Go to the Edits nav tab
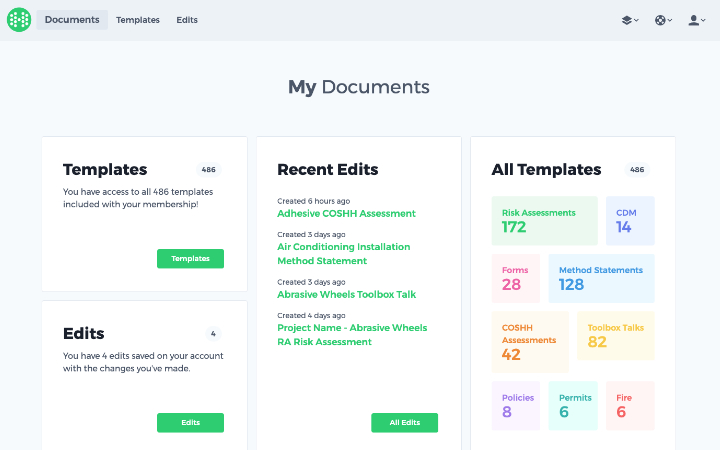 187,20
